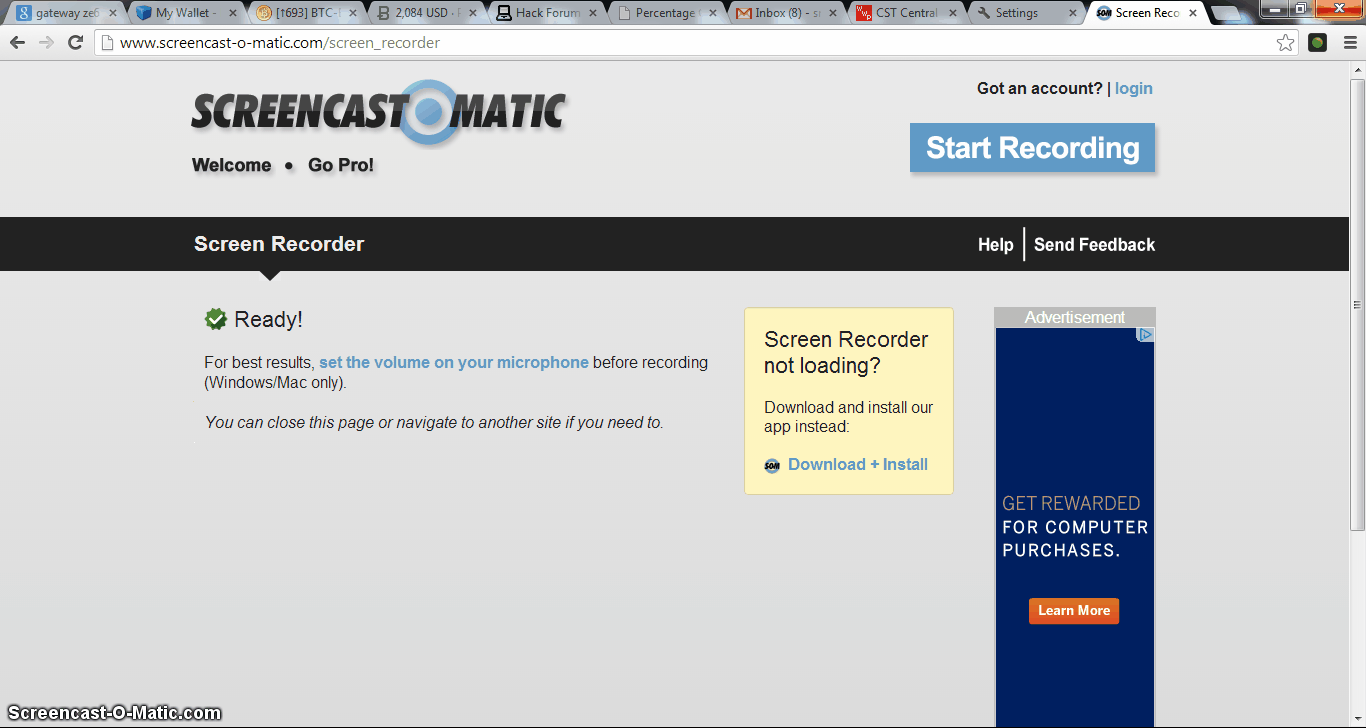
Task: Click the 'Ready!' status text
Action: (268, 320)
